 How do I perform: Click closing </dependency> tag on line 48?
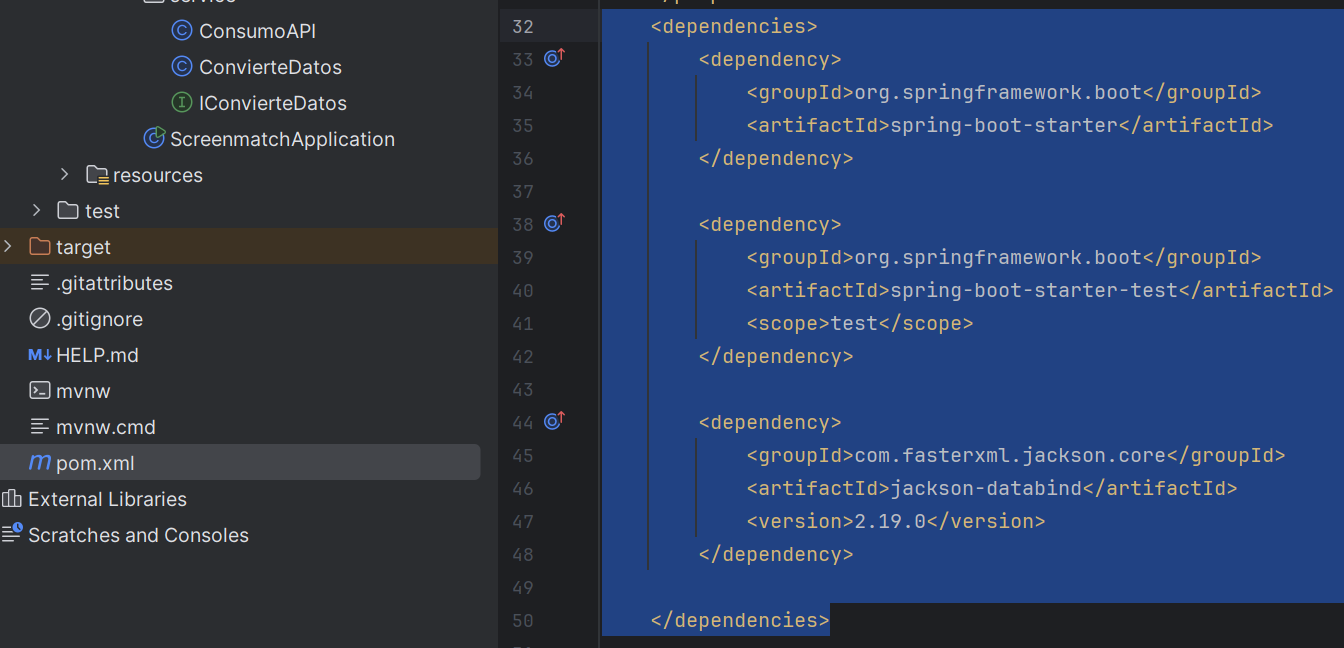click(x=776, y=554)
